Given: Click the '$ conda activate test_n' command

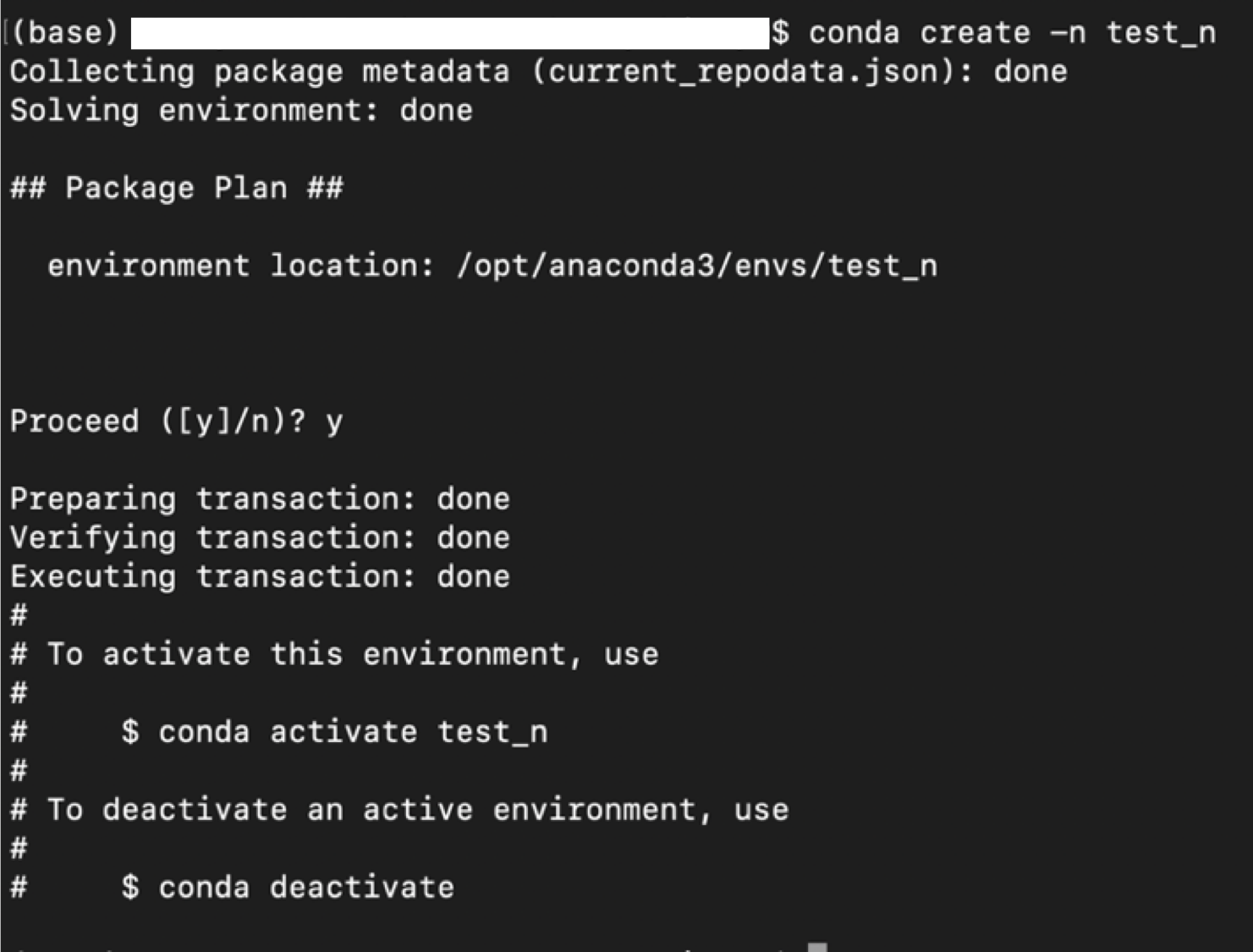Looking at the screenshot, I should click(x=334, y=732).
